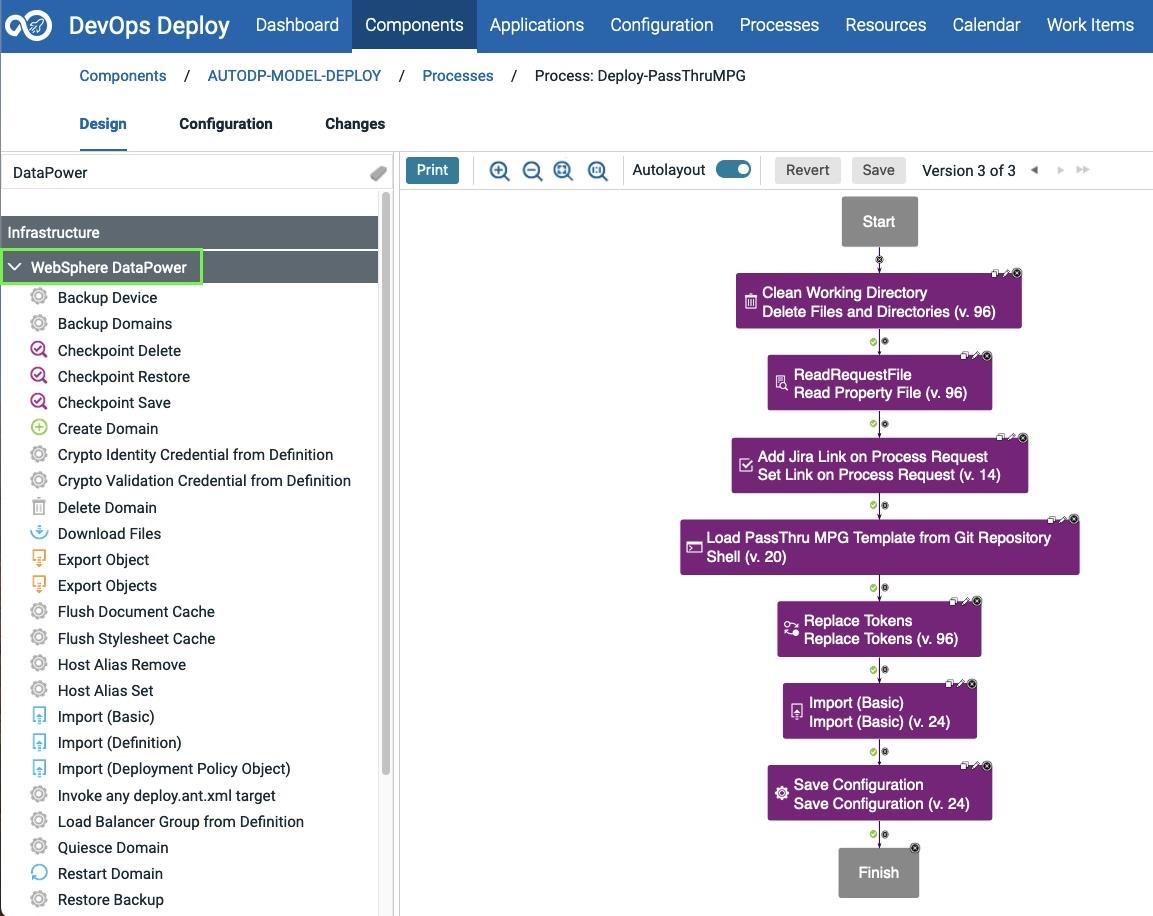
Task: Zoom out of the process diagram
Action: pyautogui.click(x=532, y=170)
